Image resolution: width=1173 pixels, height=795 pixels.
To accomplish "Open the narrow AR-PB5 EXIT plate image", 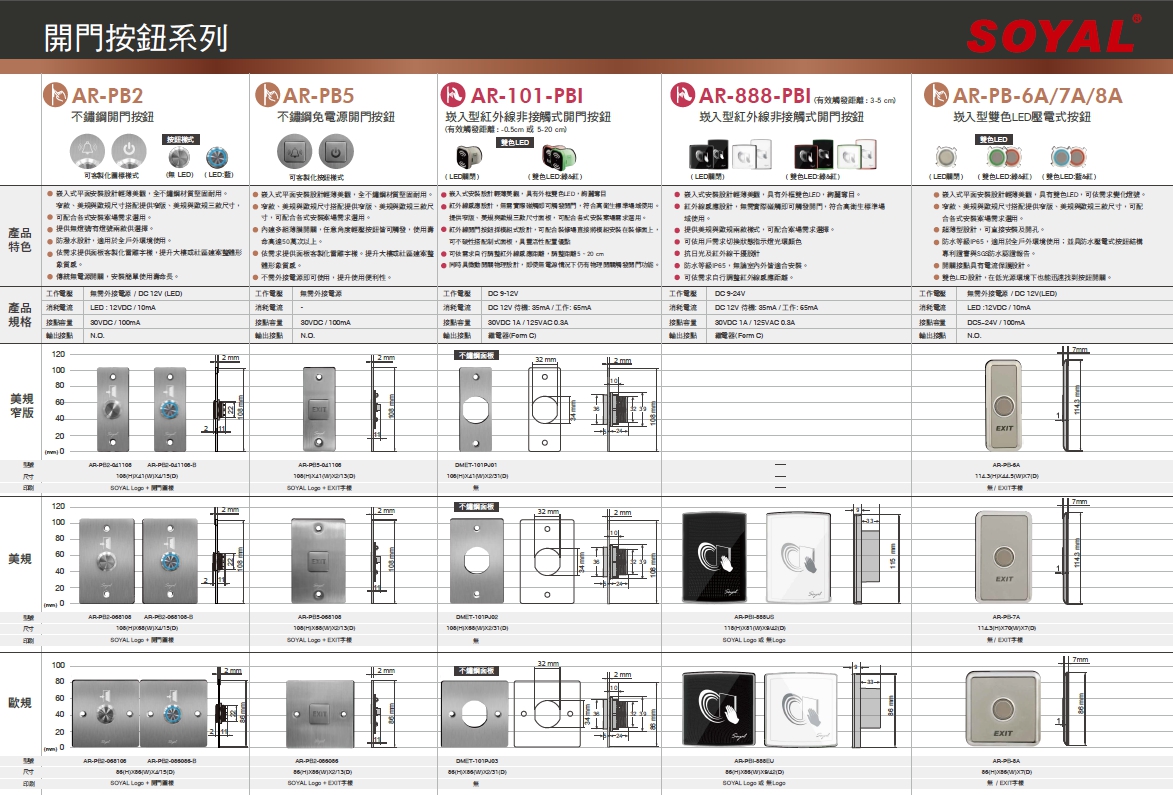I will tap(319, 409).
